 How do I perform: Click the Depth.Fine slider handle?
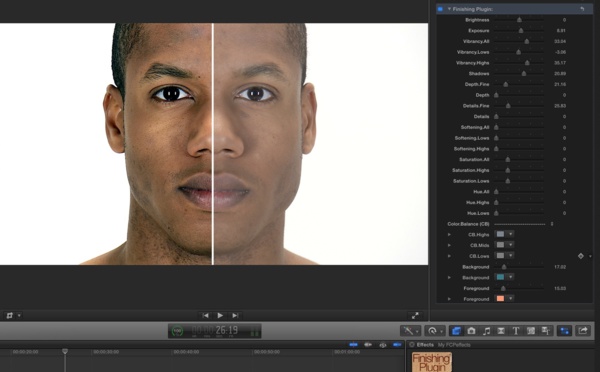click(x=505, y=84)
